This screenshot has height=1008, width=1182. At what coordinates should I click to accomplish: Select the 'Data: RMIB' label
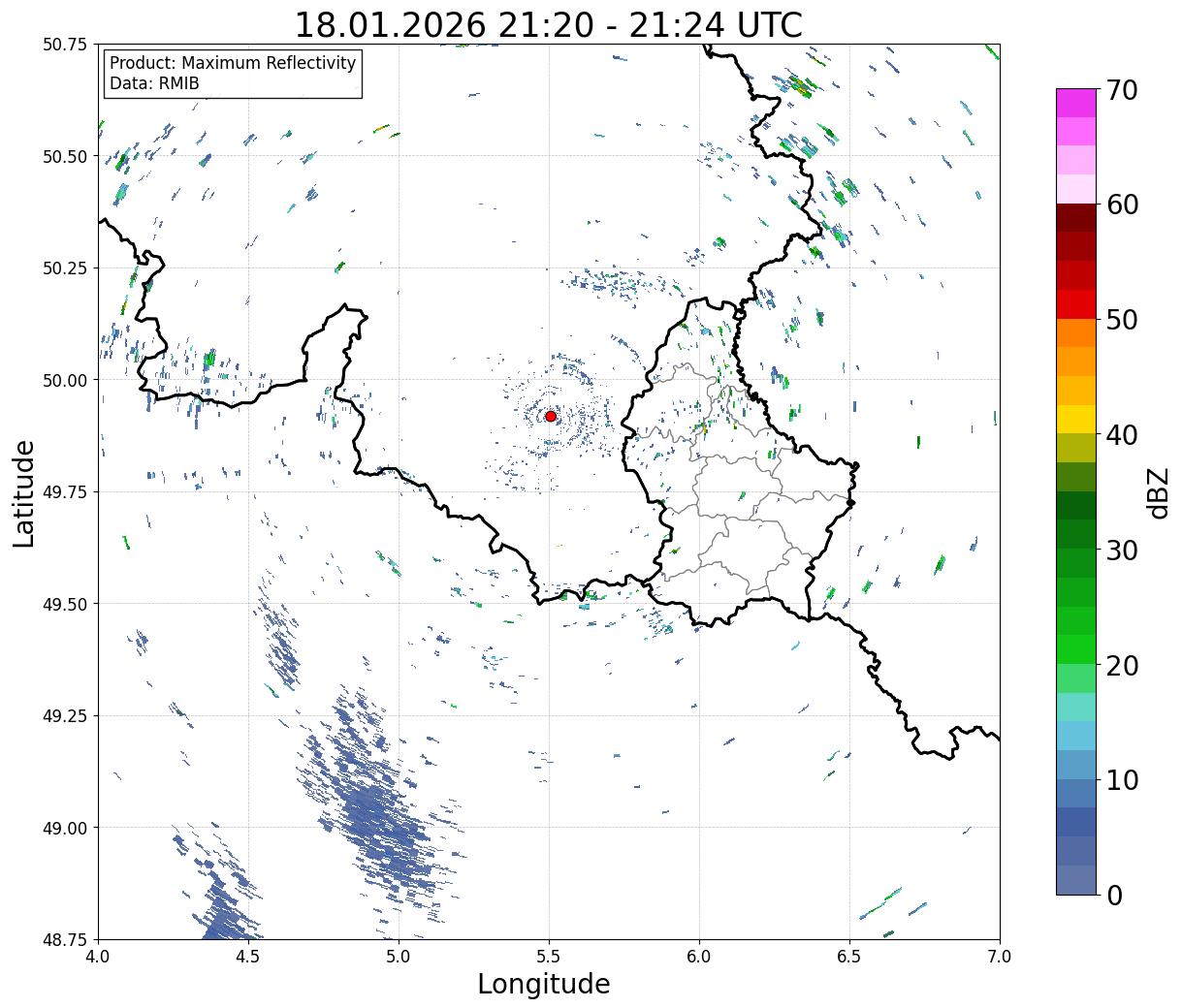tap(154, 83)
